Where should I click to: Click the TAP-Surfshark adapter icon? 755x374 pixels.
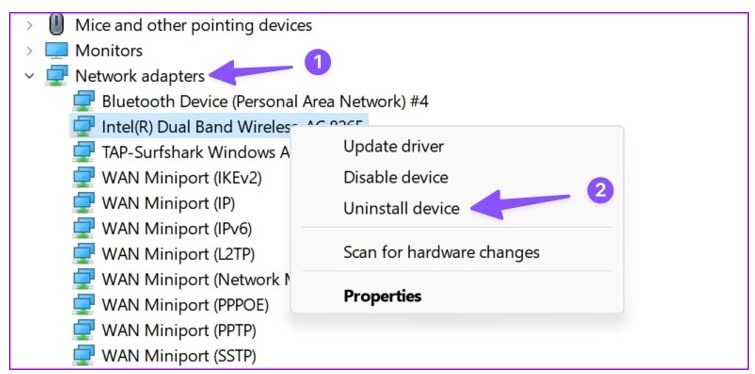[x=84, y=153]
